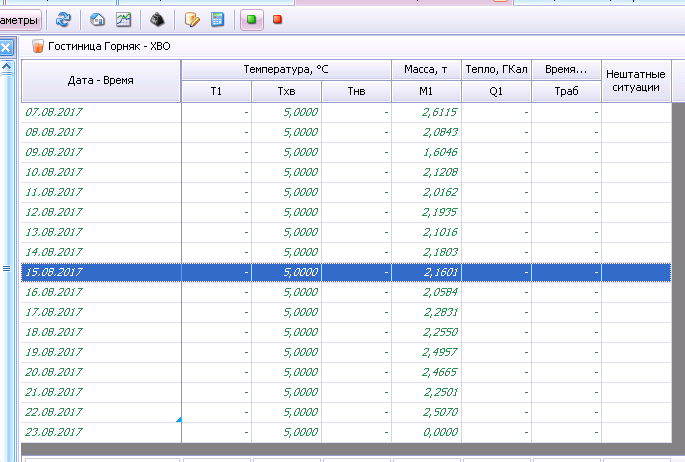Viewport: 685px width, 462px height.
Task: Click the M1 value 2,0843
Action: point(440,133)
